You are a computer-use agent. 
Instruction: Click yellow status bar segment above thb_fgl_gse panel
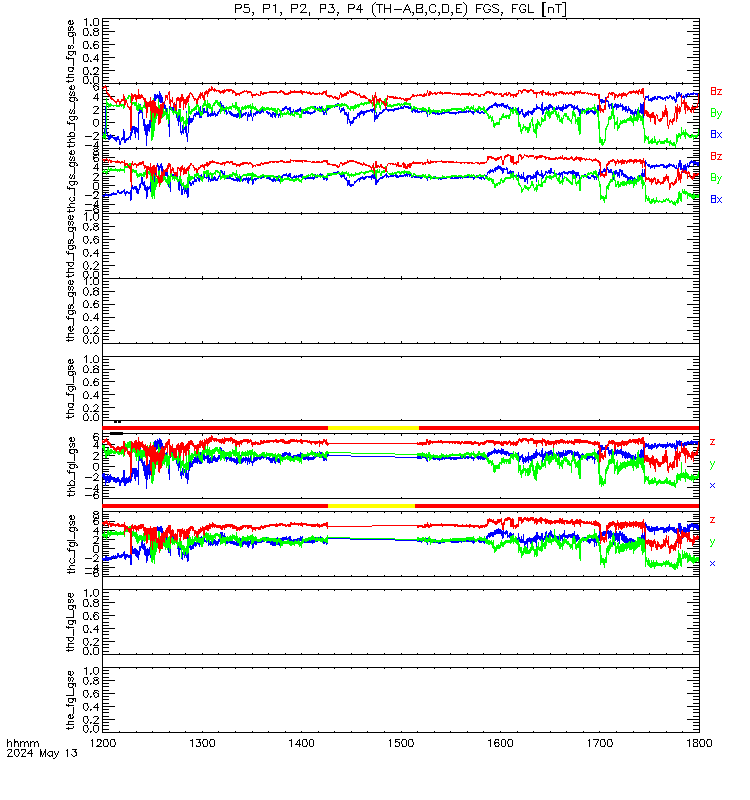coord(373,428)
